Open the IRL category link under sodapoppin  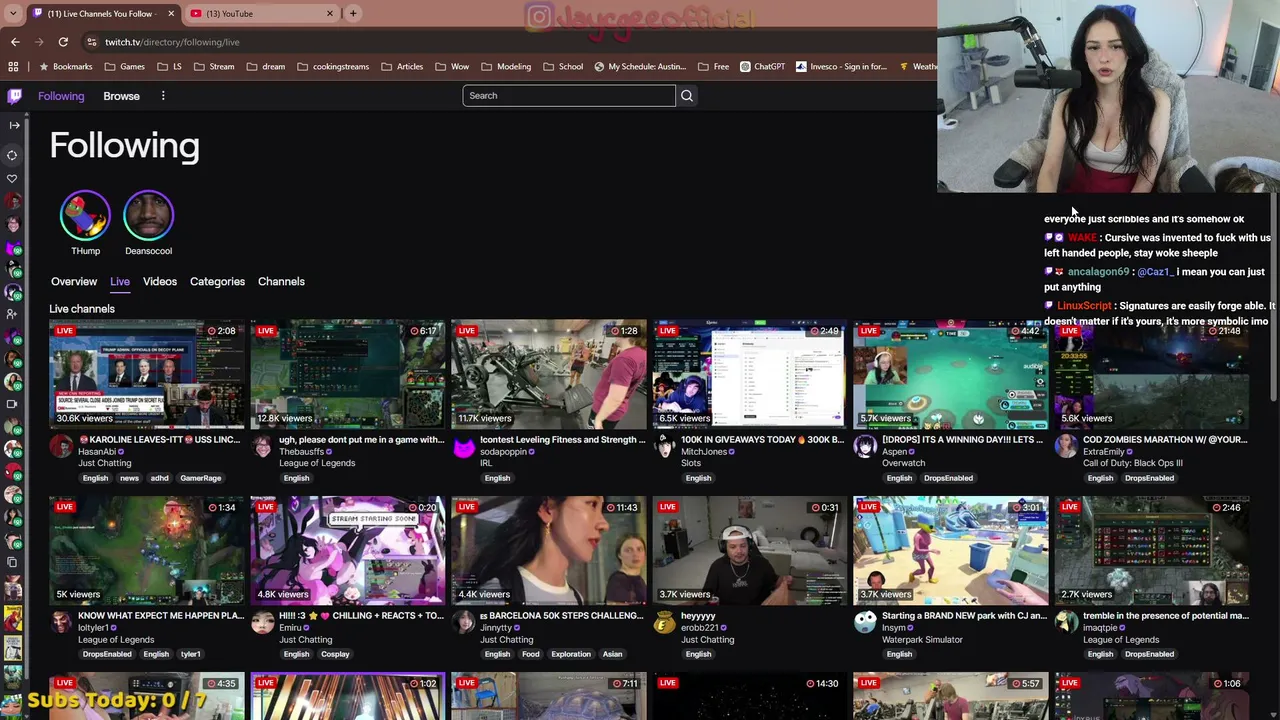tap(486, 463)
